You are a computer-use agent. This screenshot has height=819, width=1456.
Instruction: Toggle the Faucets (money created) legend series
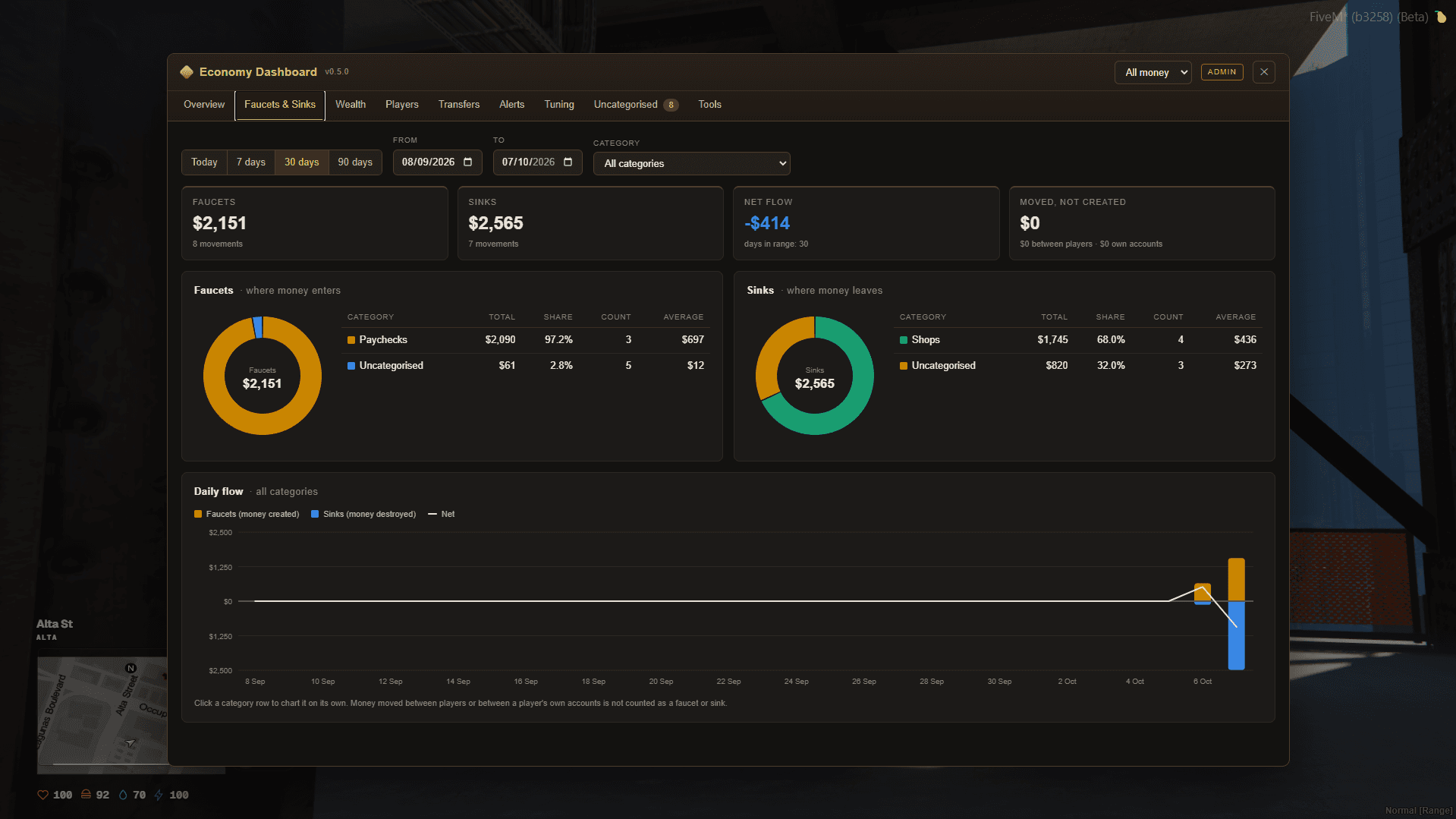click(x=247, y=514)
